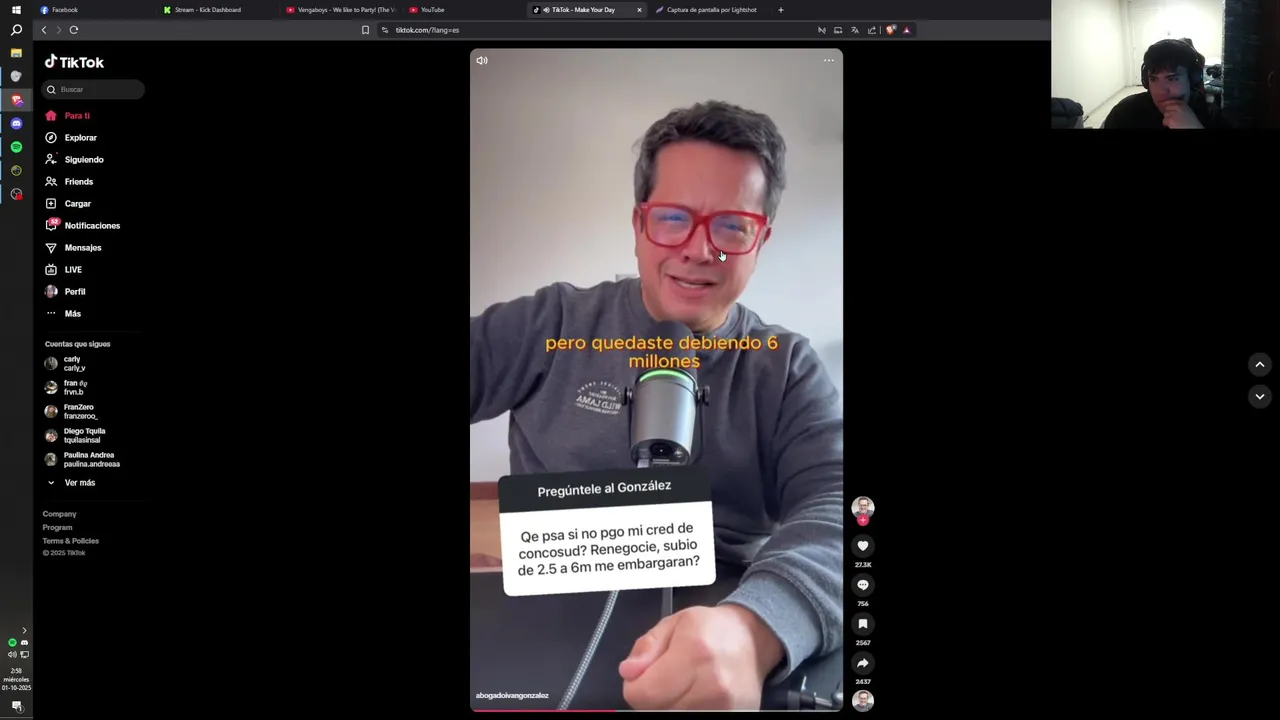Switch to the Captura de pantalla Lightshot tab

(712, 10)
